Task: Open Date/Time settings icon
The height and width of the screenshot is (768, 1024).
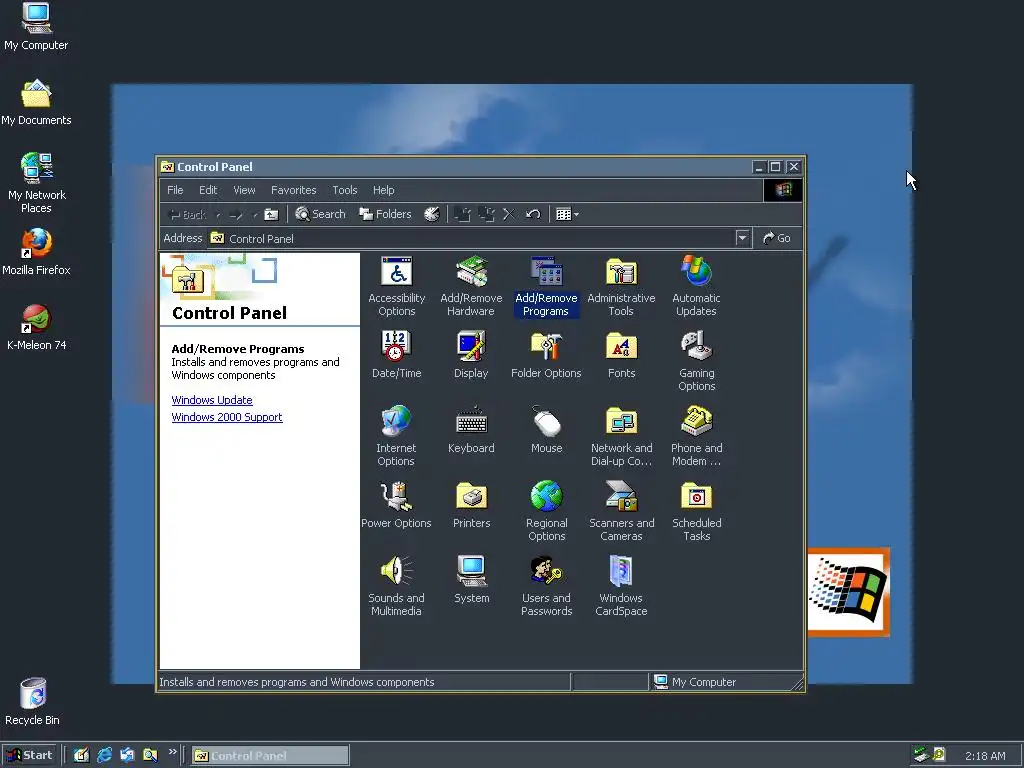Action: pos(396,355)
